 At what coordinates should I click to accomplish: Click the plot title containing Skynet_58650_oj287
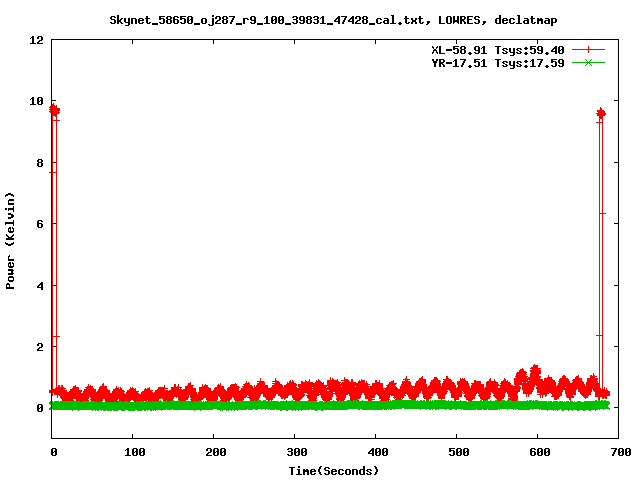(333, 20)
